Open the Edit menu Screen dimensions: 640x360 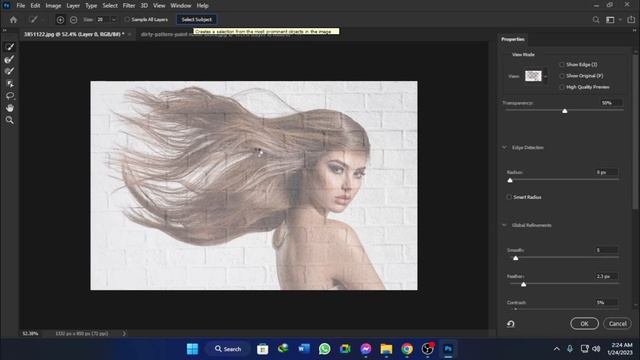35,6
